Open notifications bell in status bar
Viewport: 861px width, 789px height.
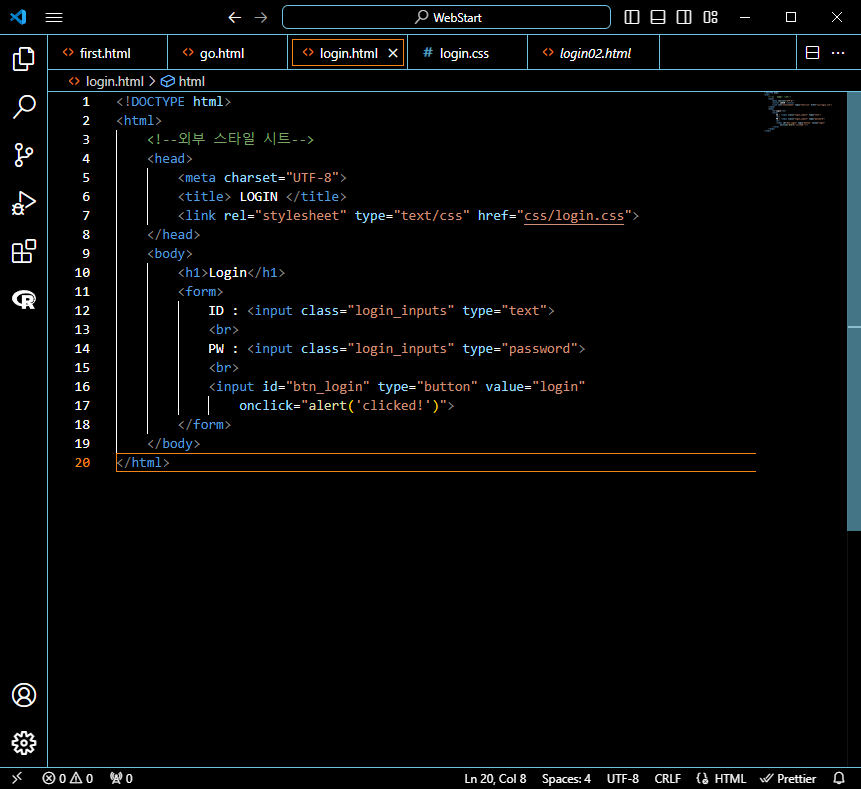[839, 778]
